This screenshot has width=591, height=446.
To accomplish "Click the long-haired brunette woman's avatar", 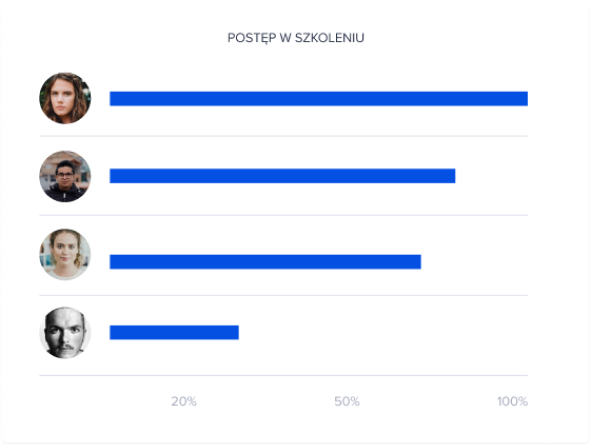I will pyautogui.click(x=65, y=98).
